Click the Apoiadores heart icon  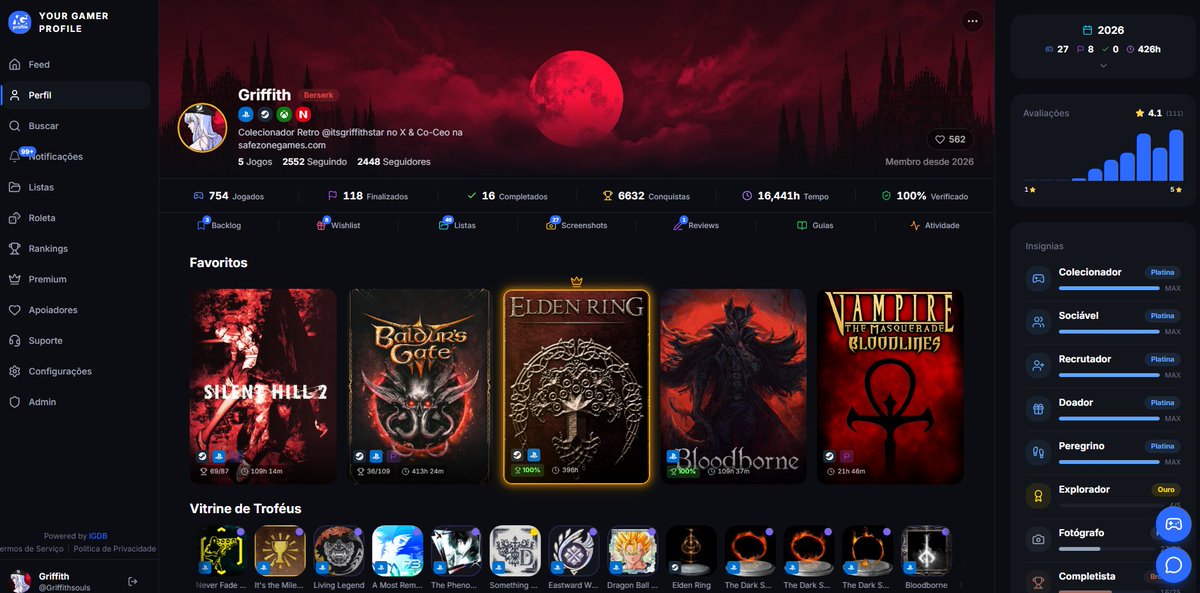[15, 310]
